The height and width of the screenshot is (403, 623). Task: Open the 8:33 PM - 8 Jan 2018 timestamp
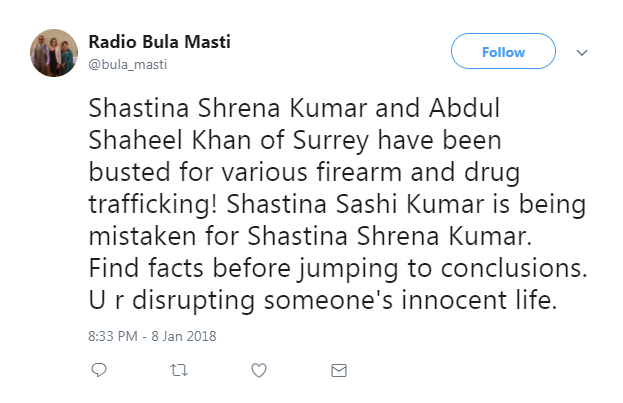point(153,336)
